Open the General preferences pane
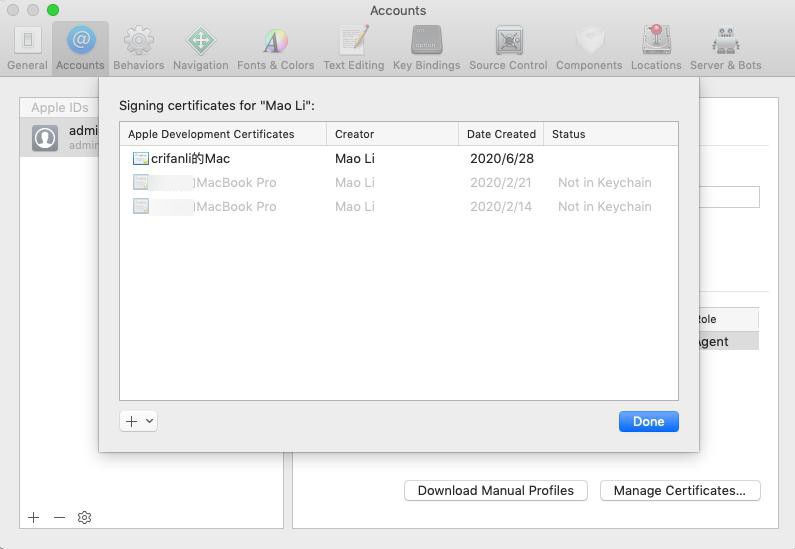 point(27,48)
